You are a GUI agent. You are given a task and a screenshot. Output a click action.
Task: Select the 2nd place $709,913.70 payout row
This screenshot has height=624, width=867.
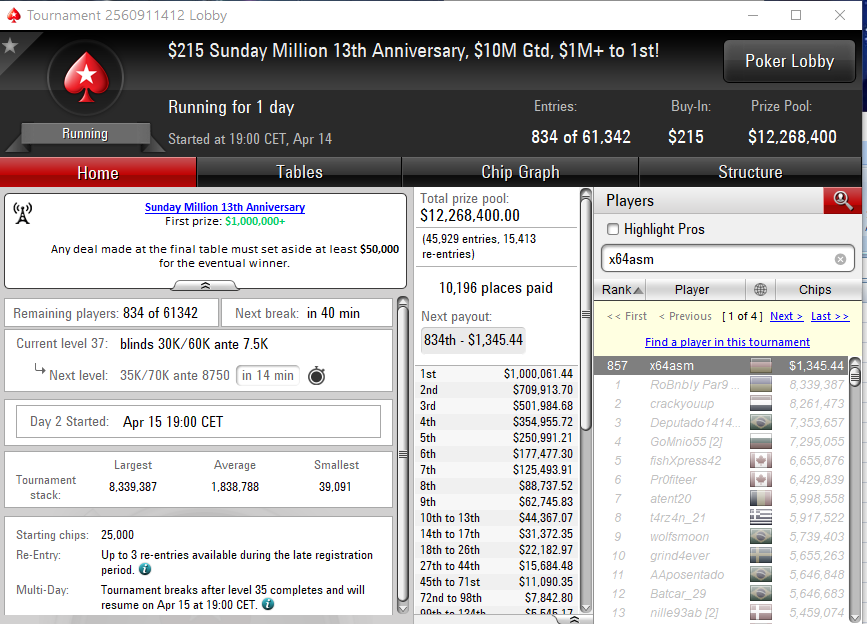[x=496, y=390]
